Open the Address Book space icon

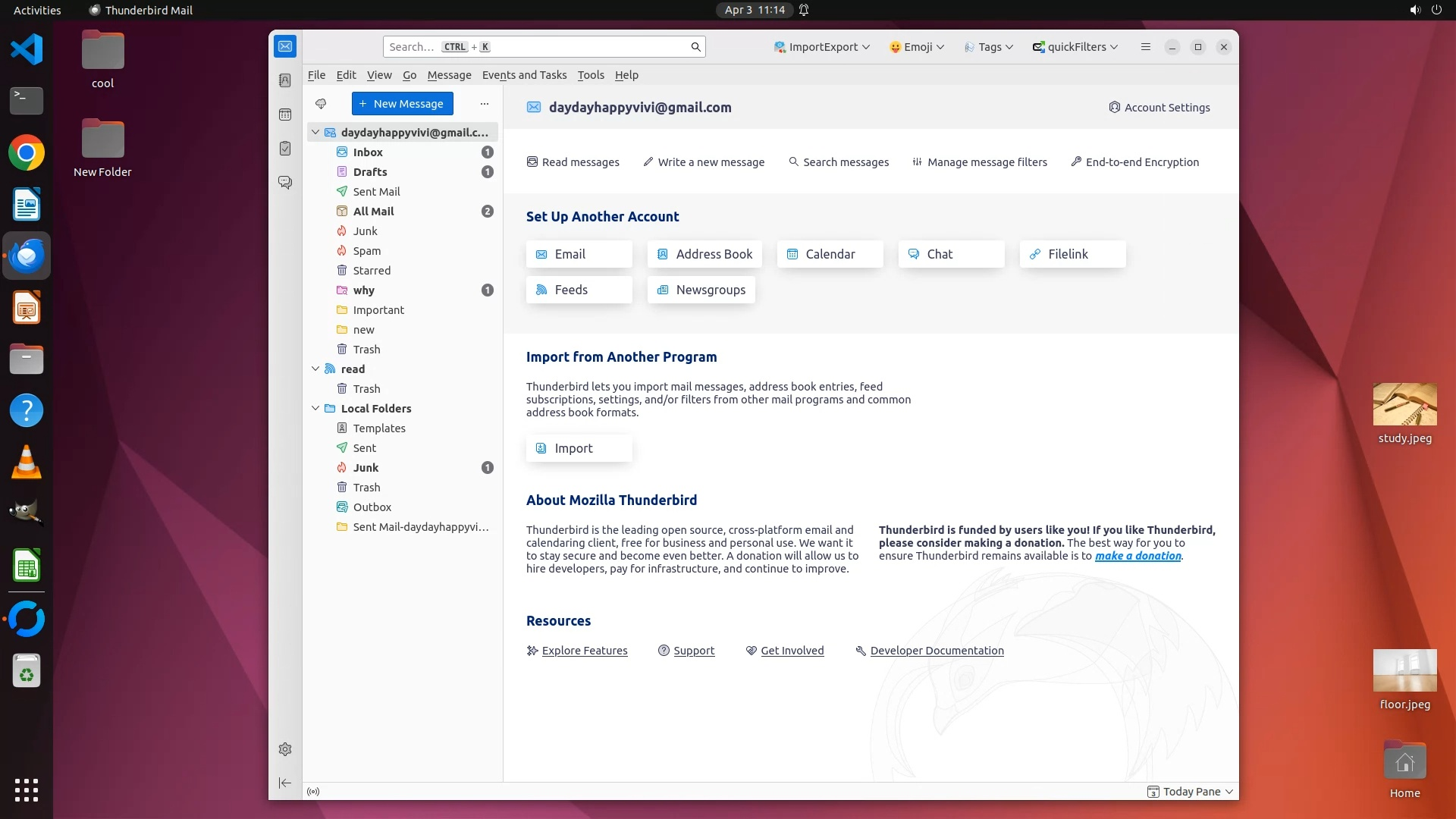pos(285,80)
